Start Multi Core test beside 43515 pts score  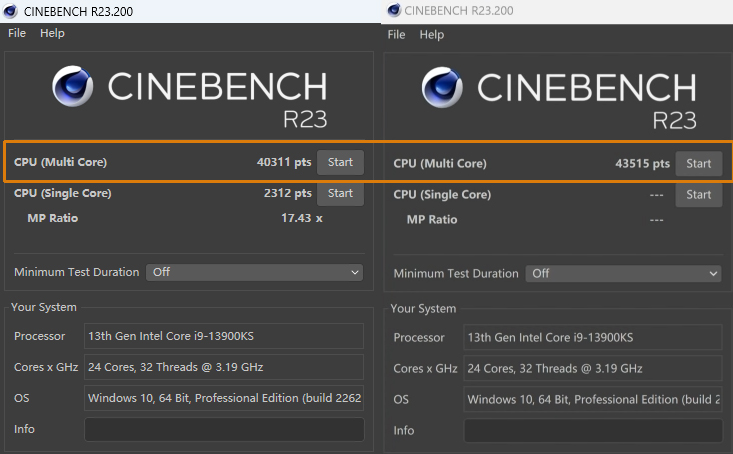[x=698, y=163]
